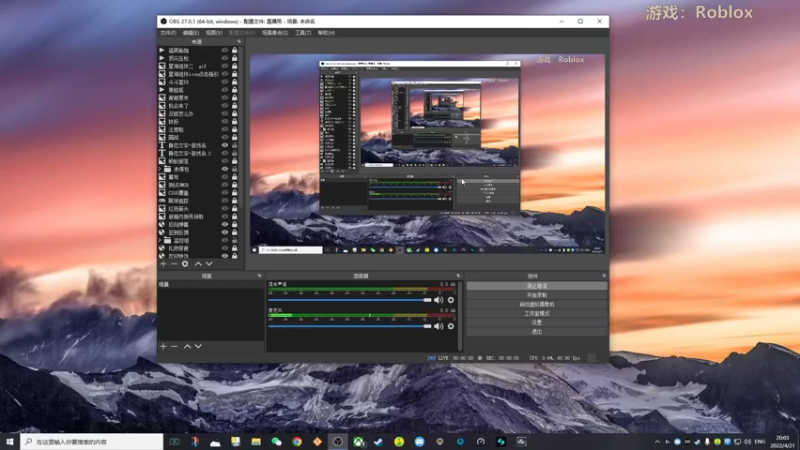Show the 机会来了 source
Image resolution: width=800 pixels, height=450 pixels.
click(225, 106)
